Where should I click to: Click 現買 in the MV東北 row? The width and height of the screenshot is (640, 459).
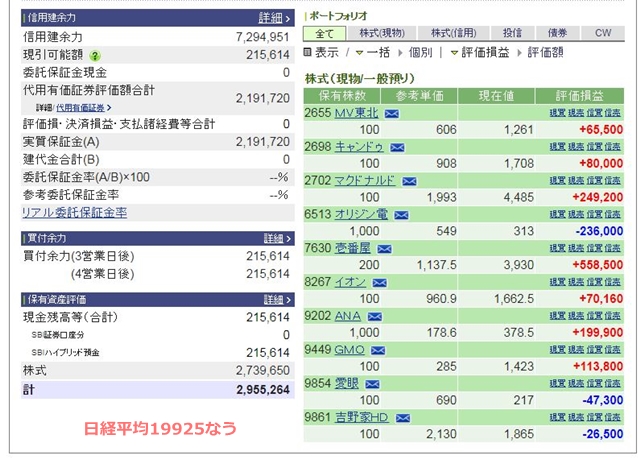pyautogui.click(x=557, y=113)
